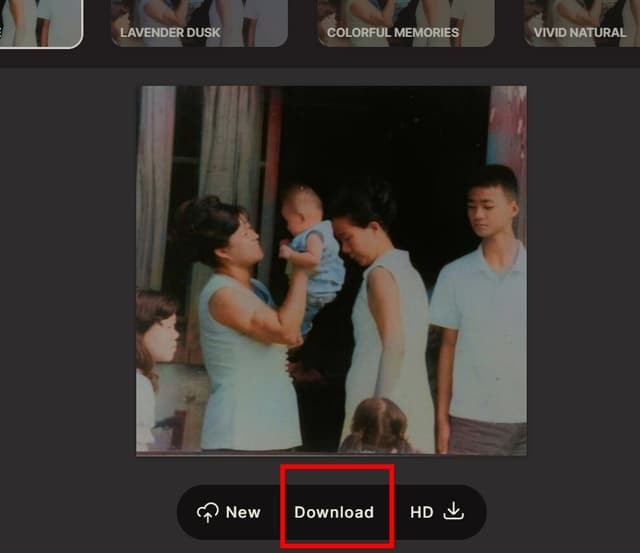This screenshot has height=553, width=640.
Task: Click the colorized family photo preview
Action: click(x=331, y=270)
